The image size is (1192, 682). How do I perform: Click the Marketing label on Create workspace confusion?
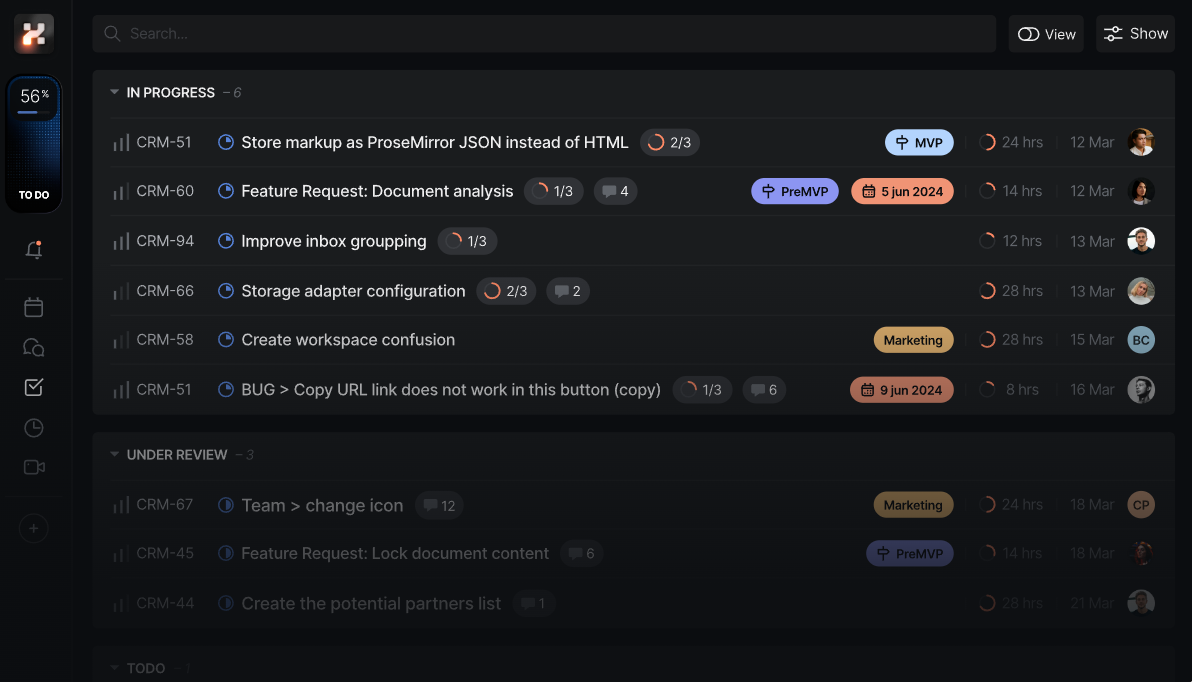click(913, 340)
